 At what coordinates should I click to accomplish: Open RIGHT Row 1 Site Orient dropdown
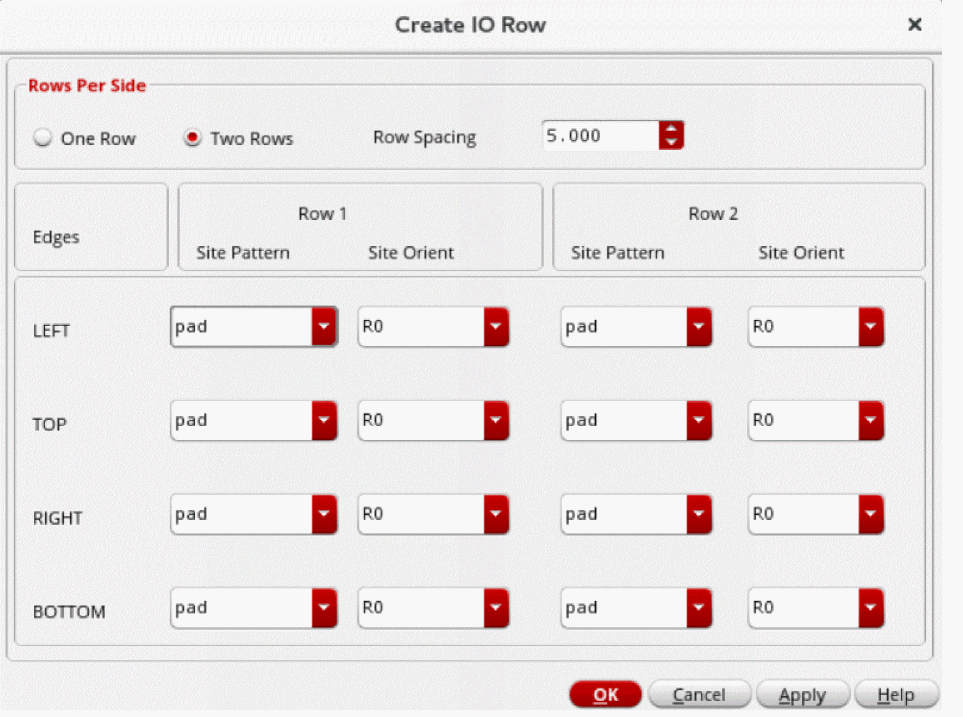click(x=497, y=514)
